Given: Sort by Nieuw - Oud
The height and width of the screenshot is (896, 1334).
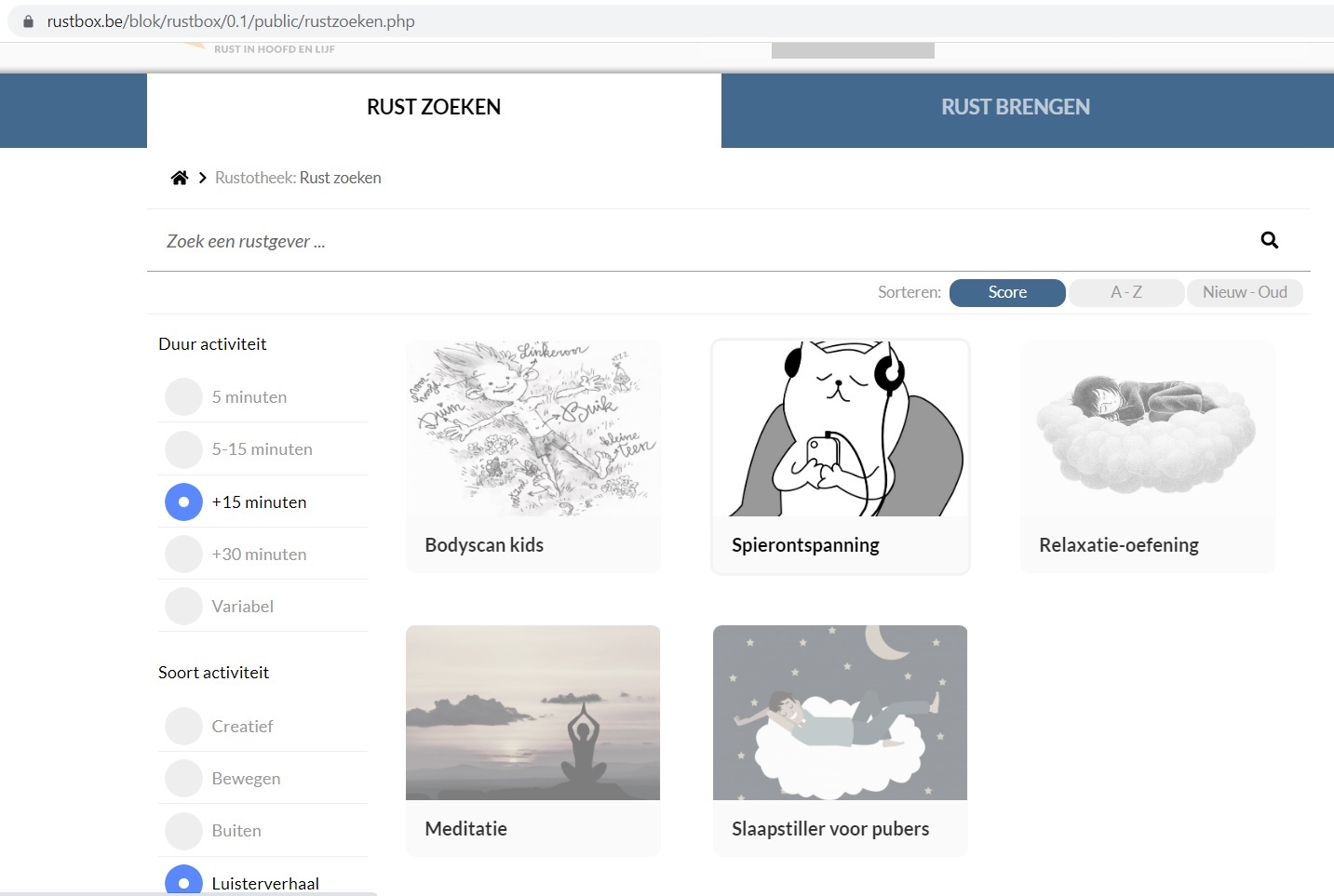Looking at the screenshot, I should (1245, 292).
